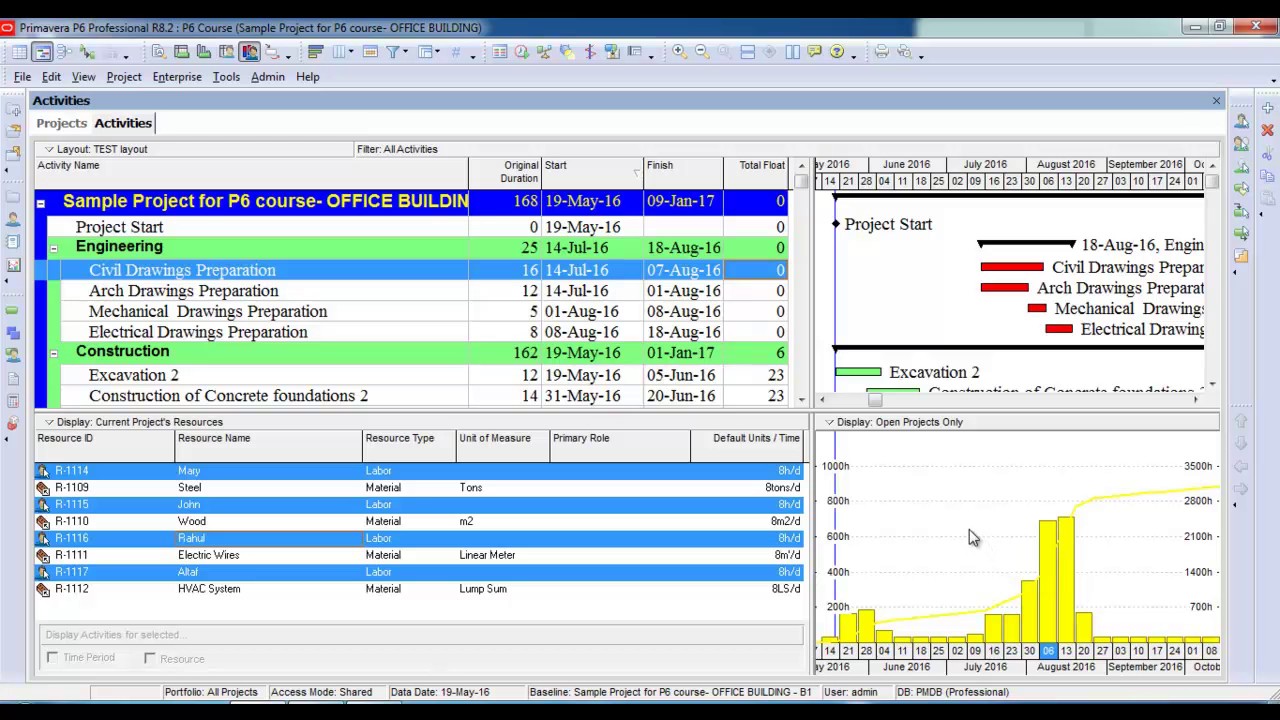Open the Enterprise menu
This screenshot has width=1280, height=720.
coord(177,77)
